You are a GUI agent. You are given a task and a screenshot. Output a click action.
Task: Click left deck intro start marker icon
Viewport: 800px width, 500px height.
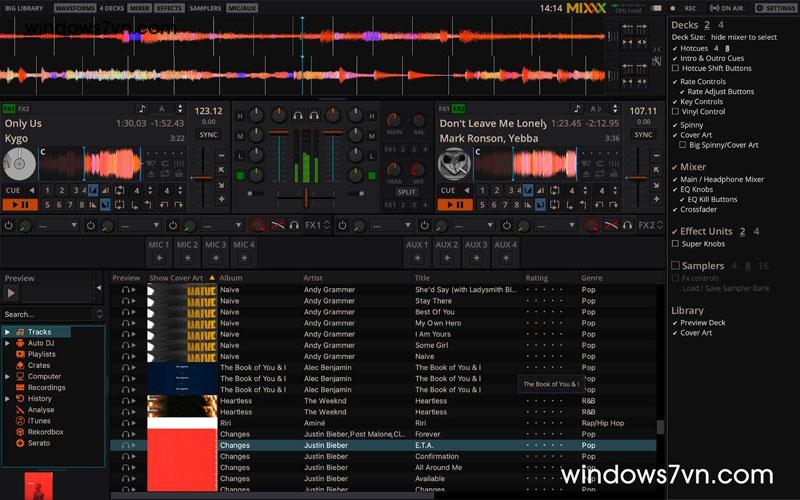(93, 190)
